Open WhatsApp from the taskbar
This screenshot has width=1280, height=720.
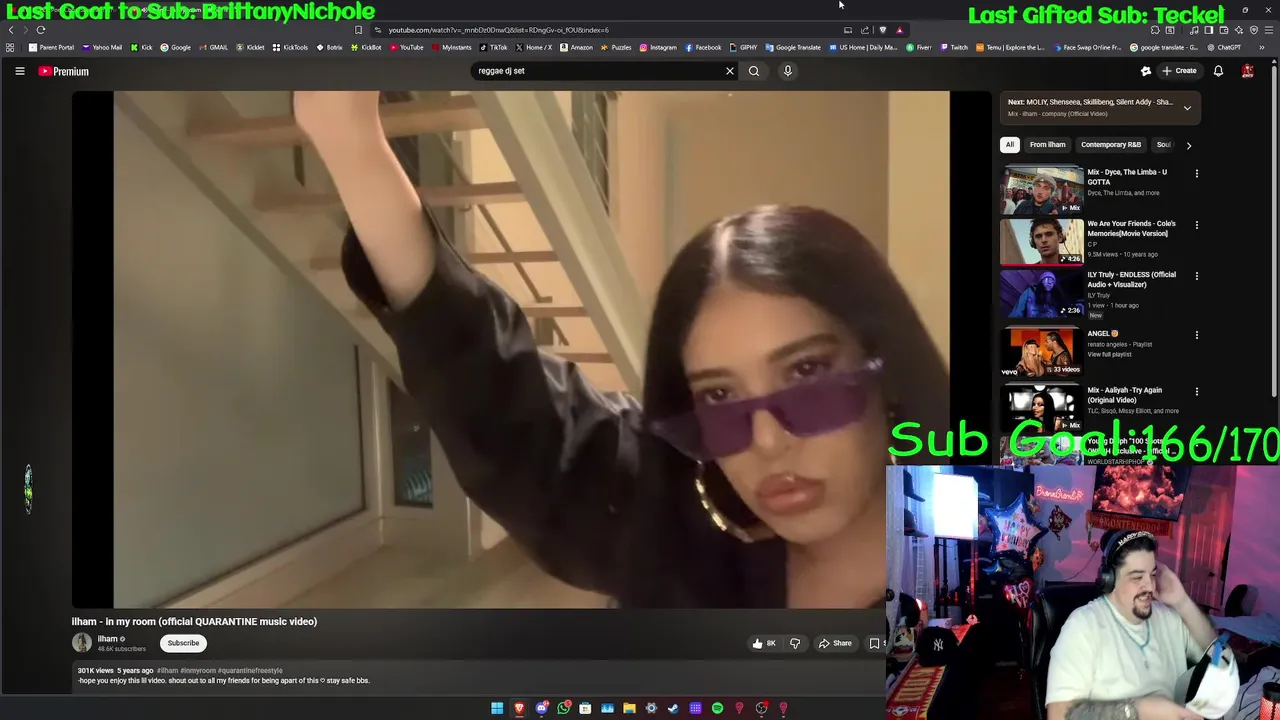pyautogui.click(x=563, y=708)
